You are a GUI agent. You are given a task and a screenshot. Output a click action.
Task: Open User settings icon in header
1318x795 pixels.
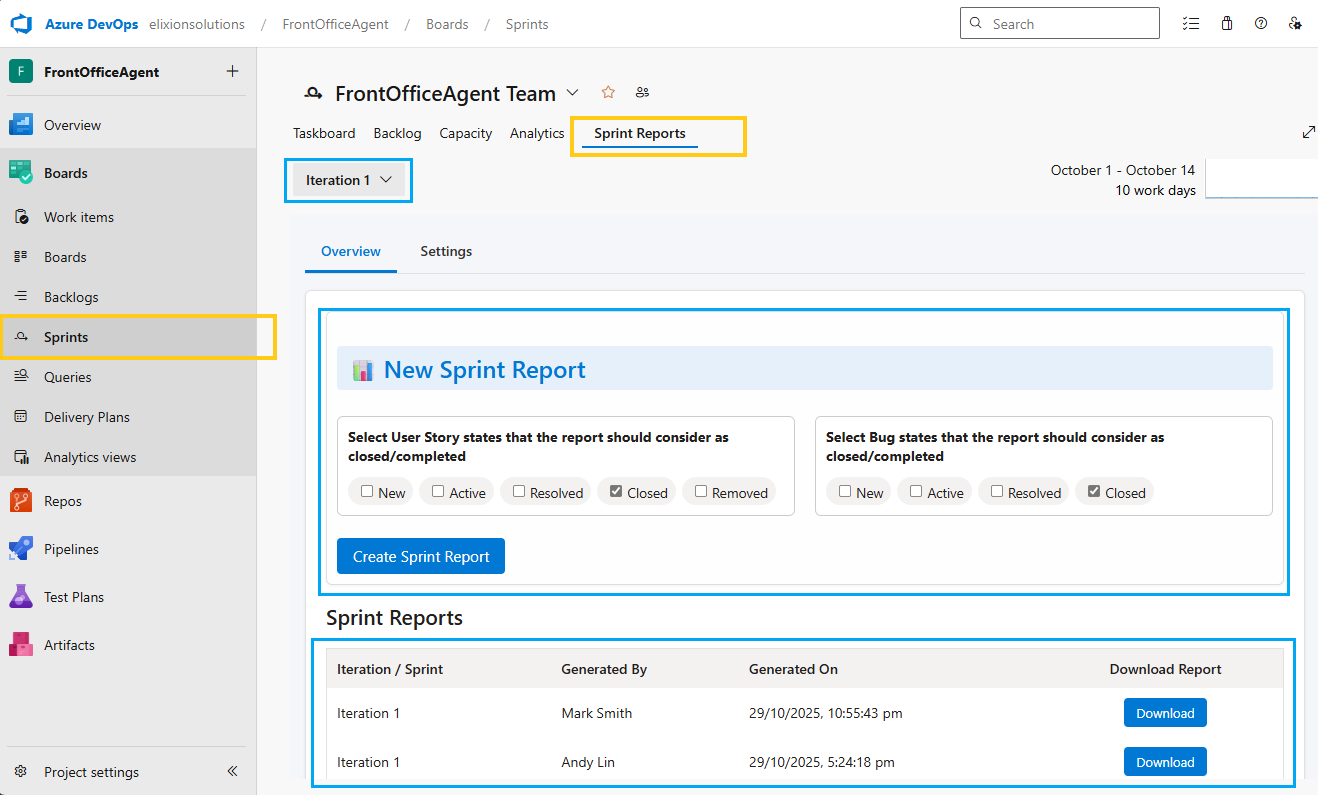pos(1295,24)
